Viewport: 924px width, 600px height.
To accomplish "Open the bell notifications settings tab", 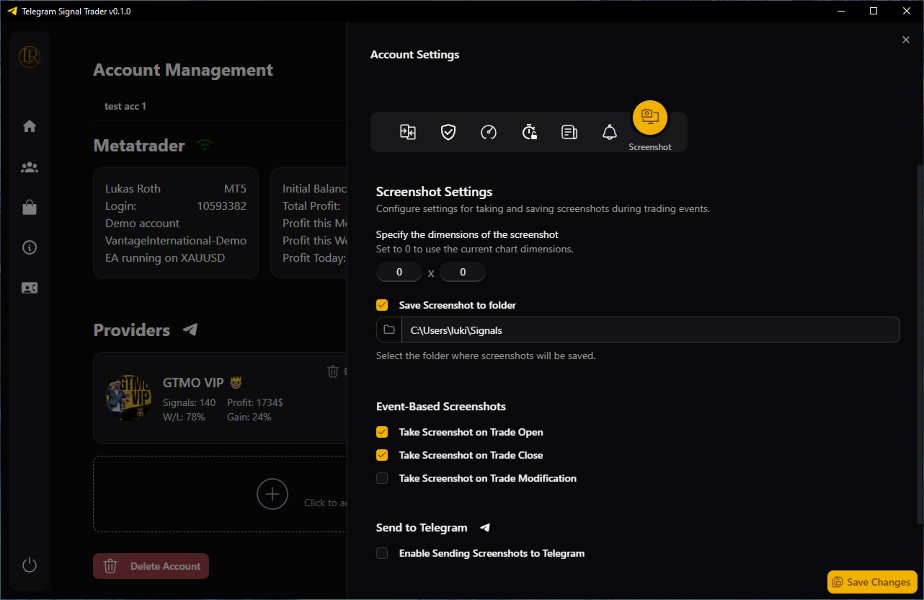I will pos(609,132).
